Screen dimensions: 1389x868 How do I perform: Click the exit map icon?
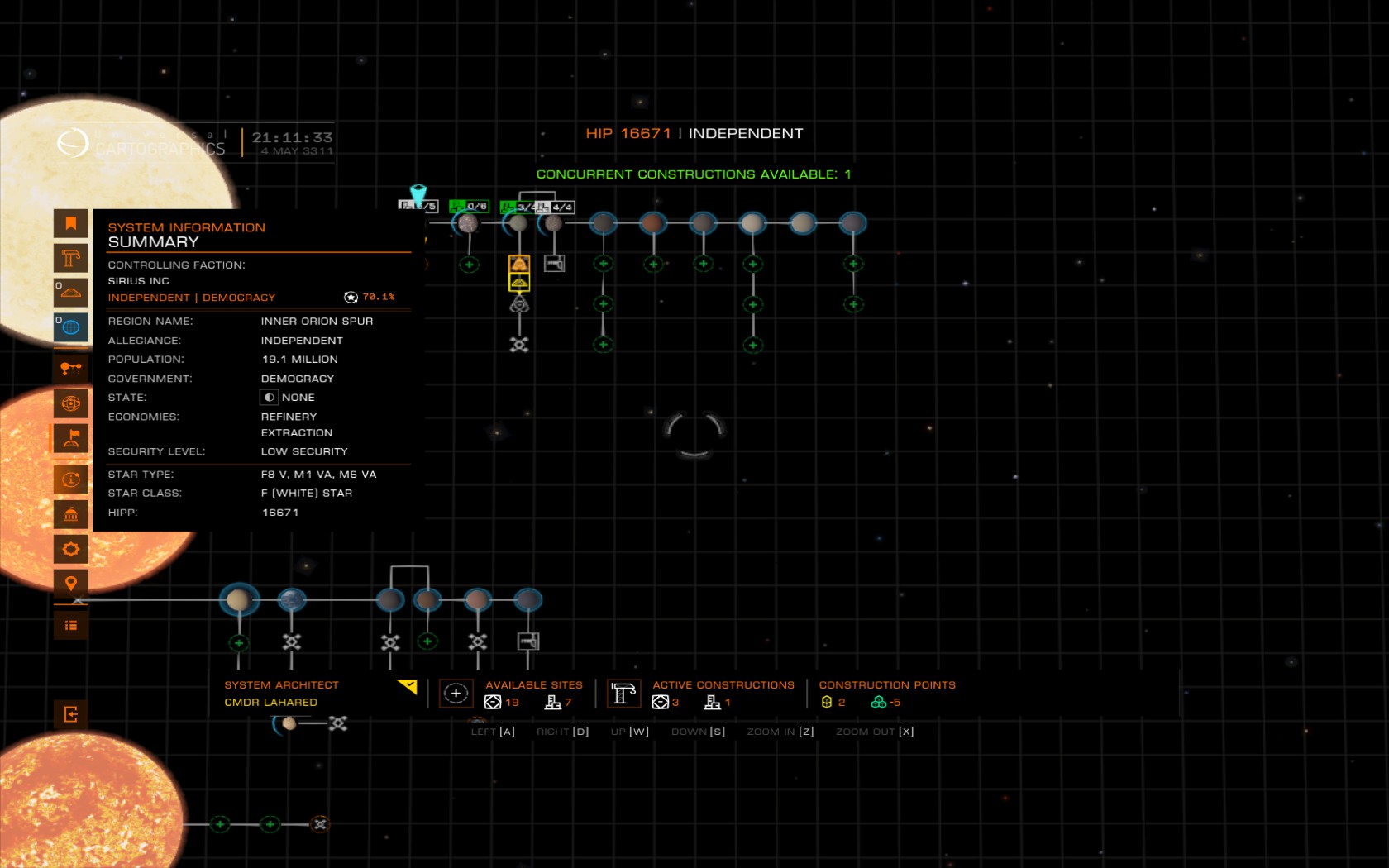[71, 714]
